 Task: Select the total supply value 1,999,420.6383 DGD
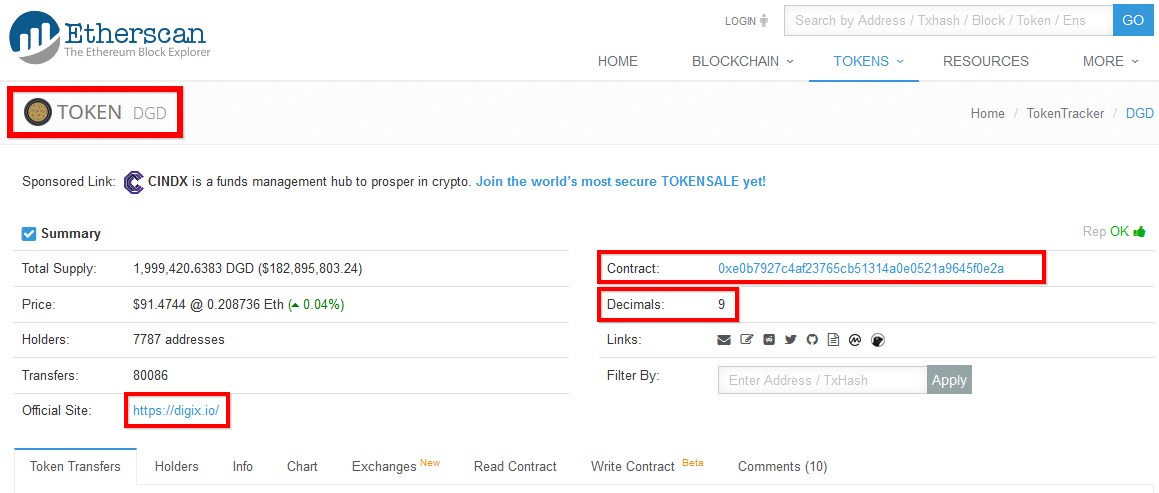click(x=194, y=269)
